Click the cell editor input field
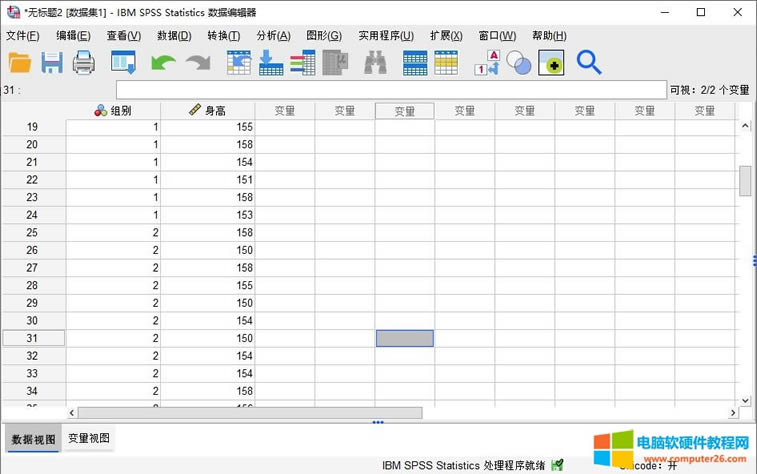Viewport: 757px width, 474px height. [390, 90]
